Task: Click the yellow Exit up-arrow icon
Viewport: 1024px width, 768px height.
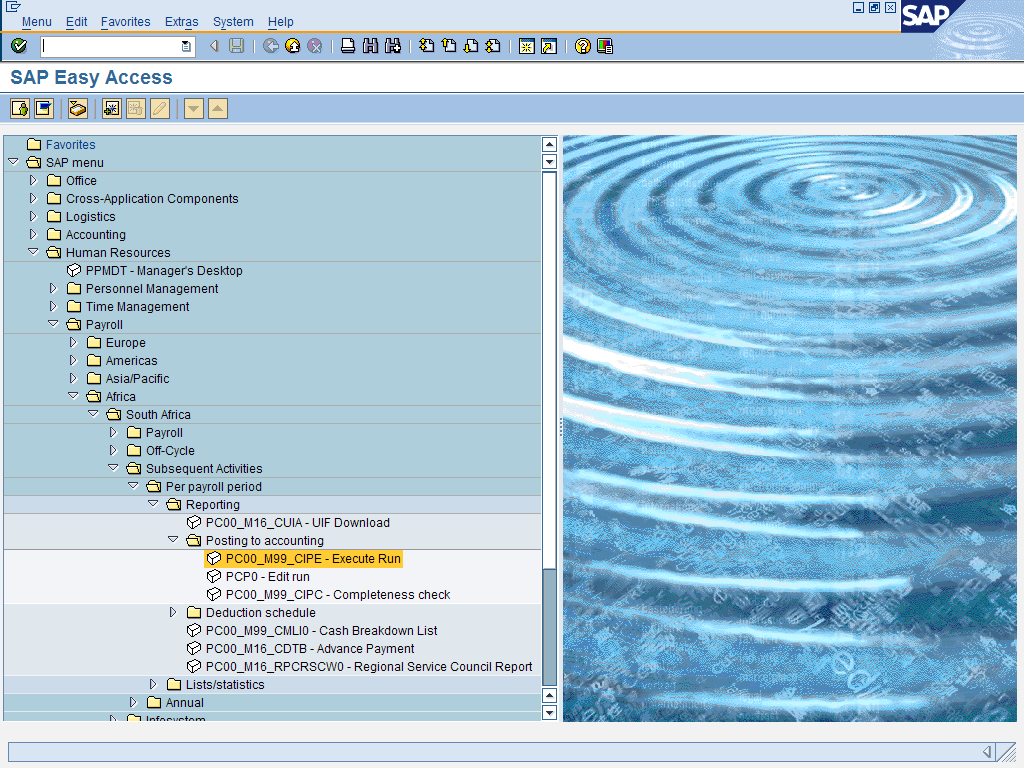Action: (x=293, y=46)
